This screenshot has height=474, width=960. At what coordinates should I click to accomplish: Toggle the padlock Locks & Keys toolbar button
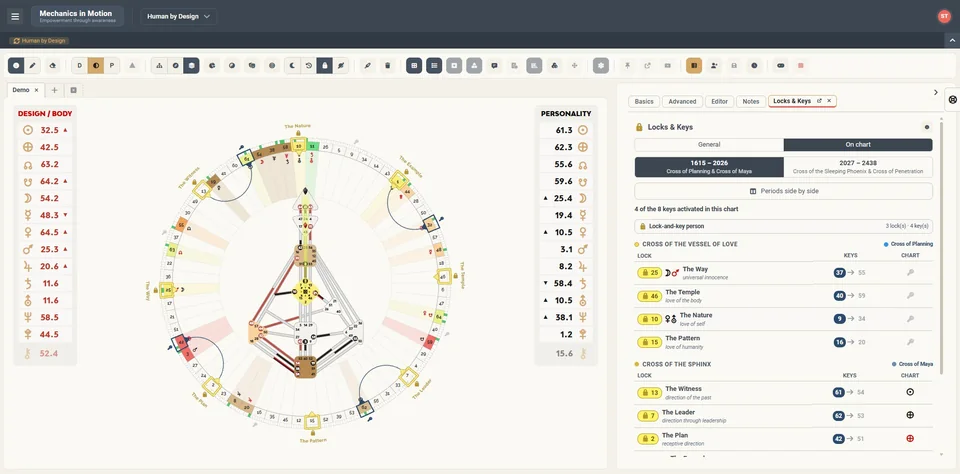click(324, 66)
